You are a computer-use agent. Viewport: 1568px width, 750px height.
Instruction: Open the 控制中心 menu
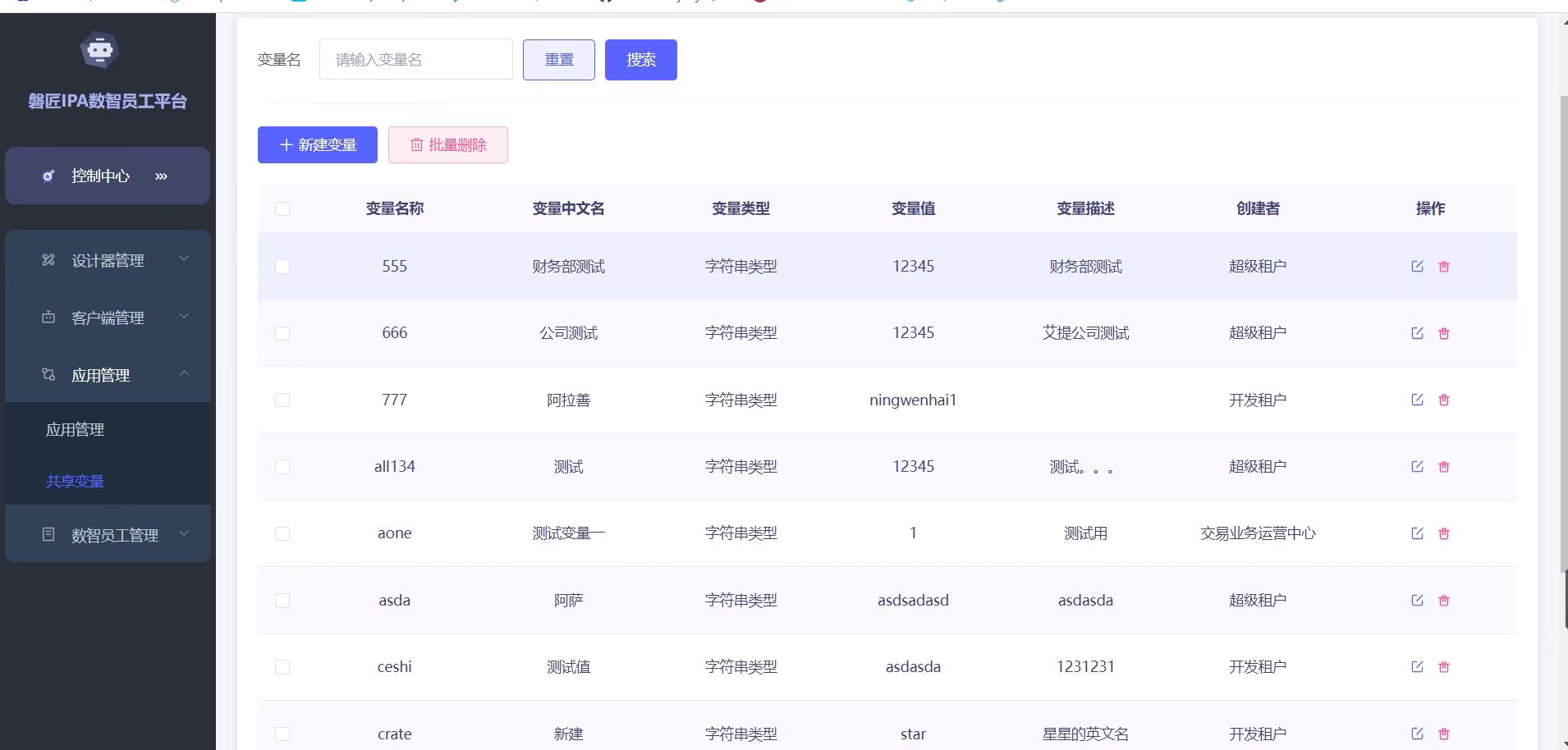coord(108,176)
